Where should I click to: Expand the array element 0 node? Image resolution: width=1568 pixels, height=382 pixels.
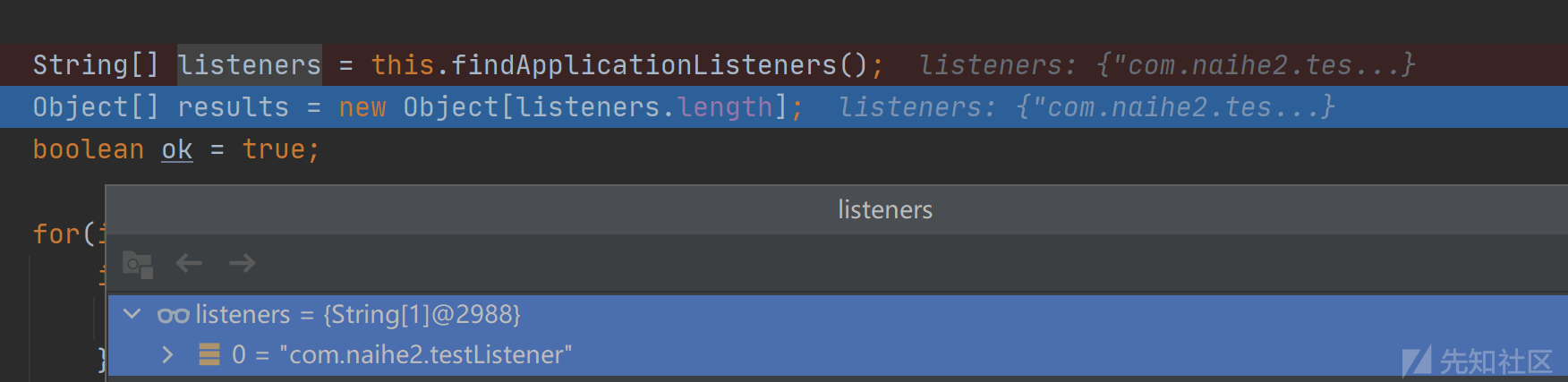167,354
